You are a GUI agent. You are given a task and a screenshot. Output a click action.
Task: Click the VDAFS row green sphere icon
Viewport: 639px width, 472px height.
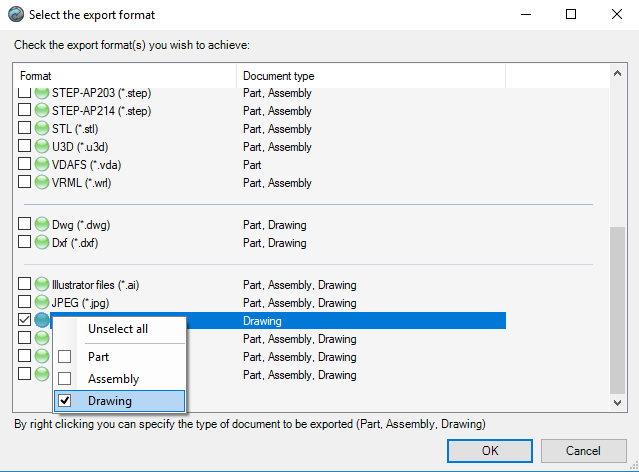pyautogui.click(x=42, y=165)
